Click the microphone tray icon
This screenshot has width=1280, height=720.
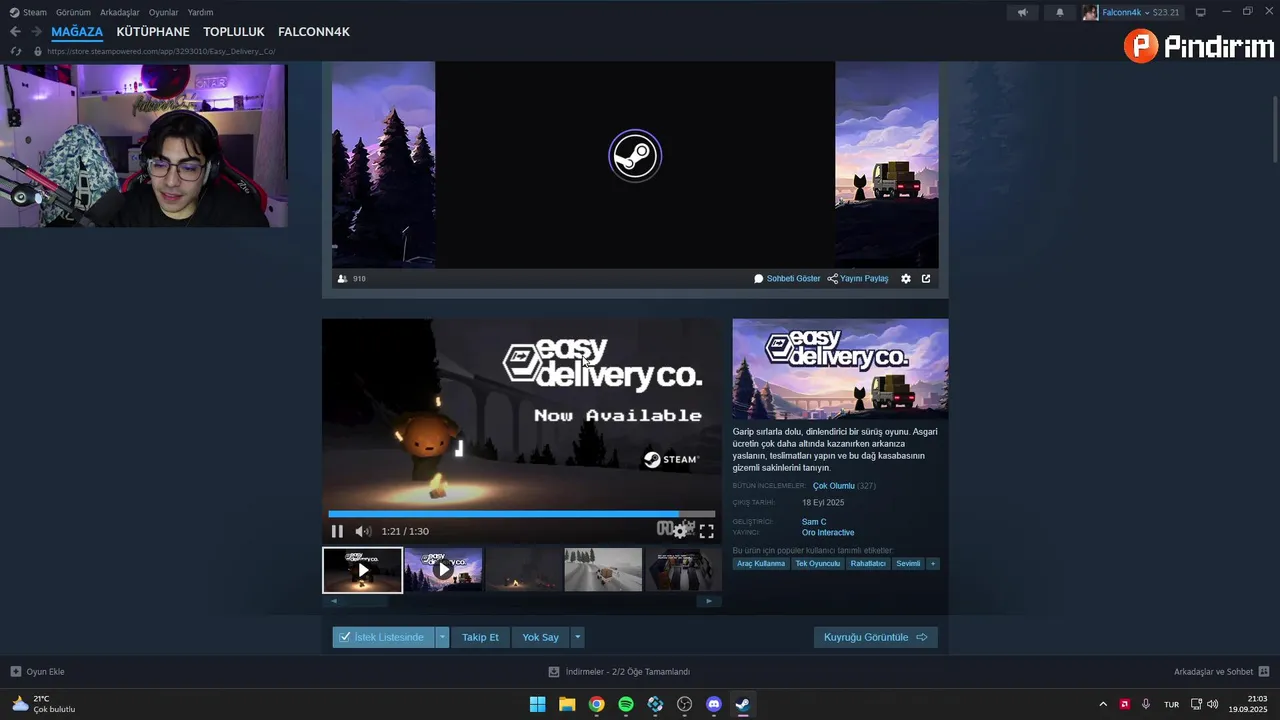tap(1146, 704)
